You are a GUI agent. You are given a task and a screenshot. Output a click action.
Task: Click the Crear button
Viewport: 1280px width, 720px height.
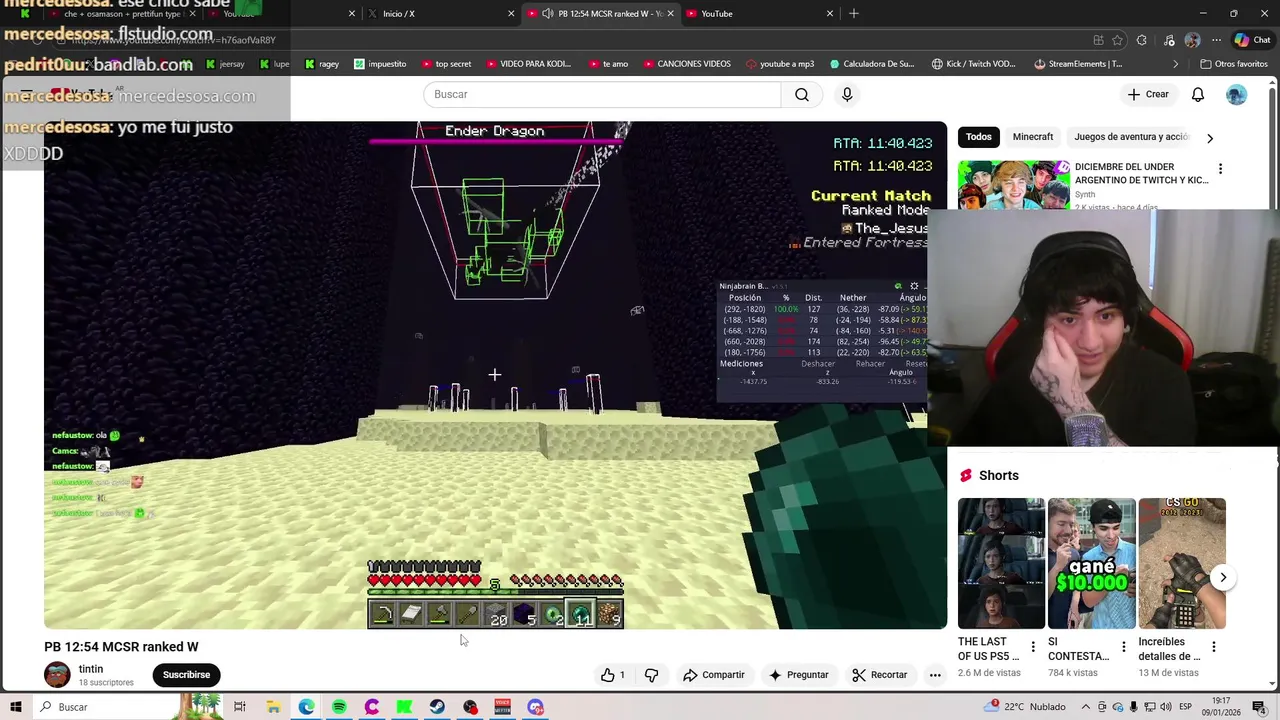pyautogui.click(x=1148, y=94)
